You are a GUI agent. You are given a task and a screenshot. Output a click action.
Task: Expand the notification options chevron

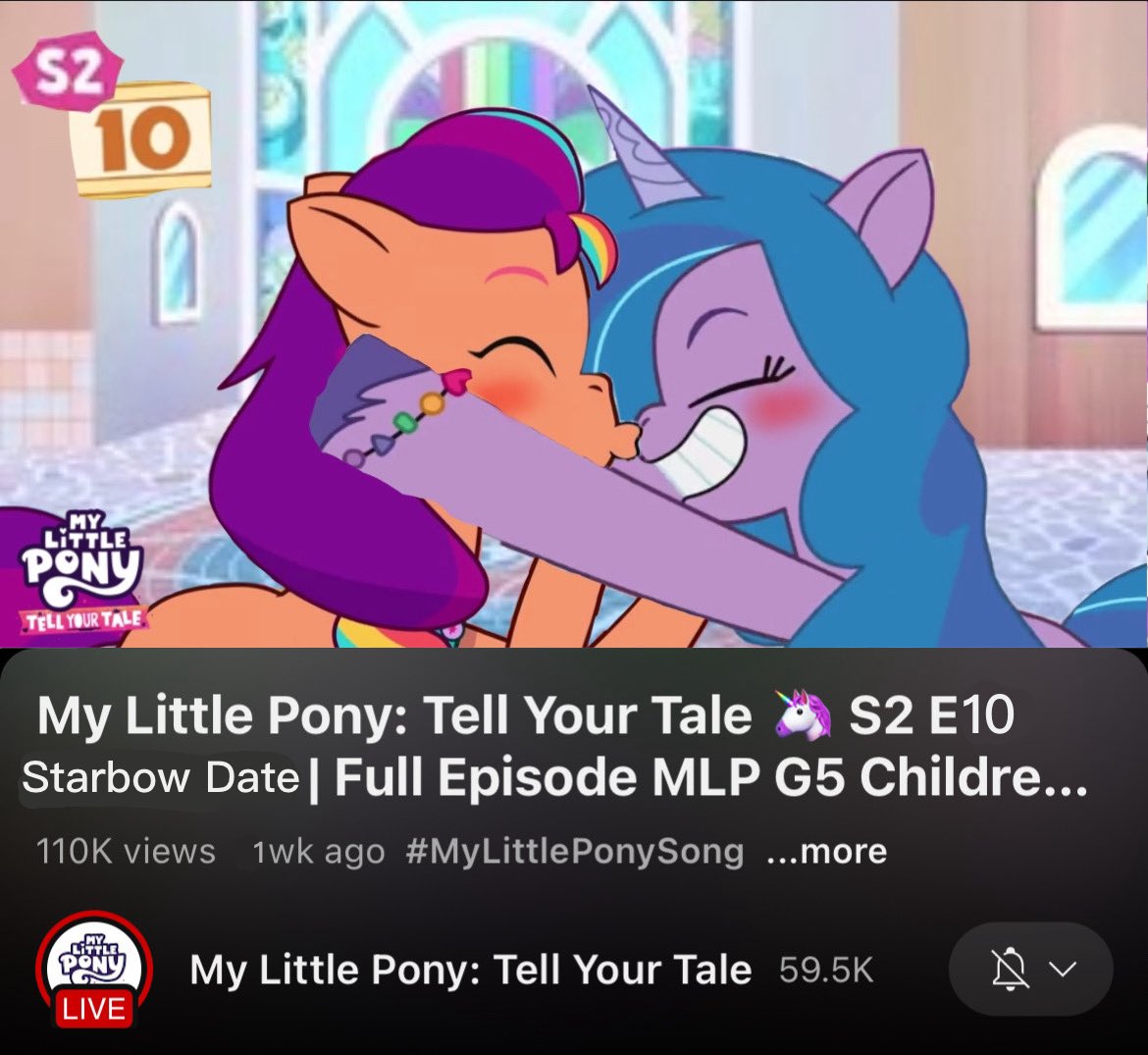coord(1063,969)
